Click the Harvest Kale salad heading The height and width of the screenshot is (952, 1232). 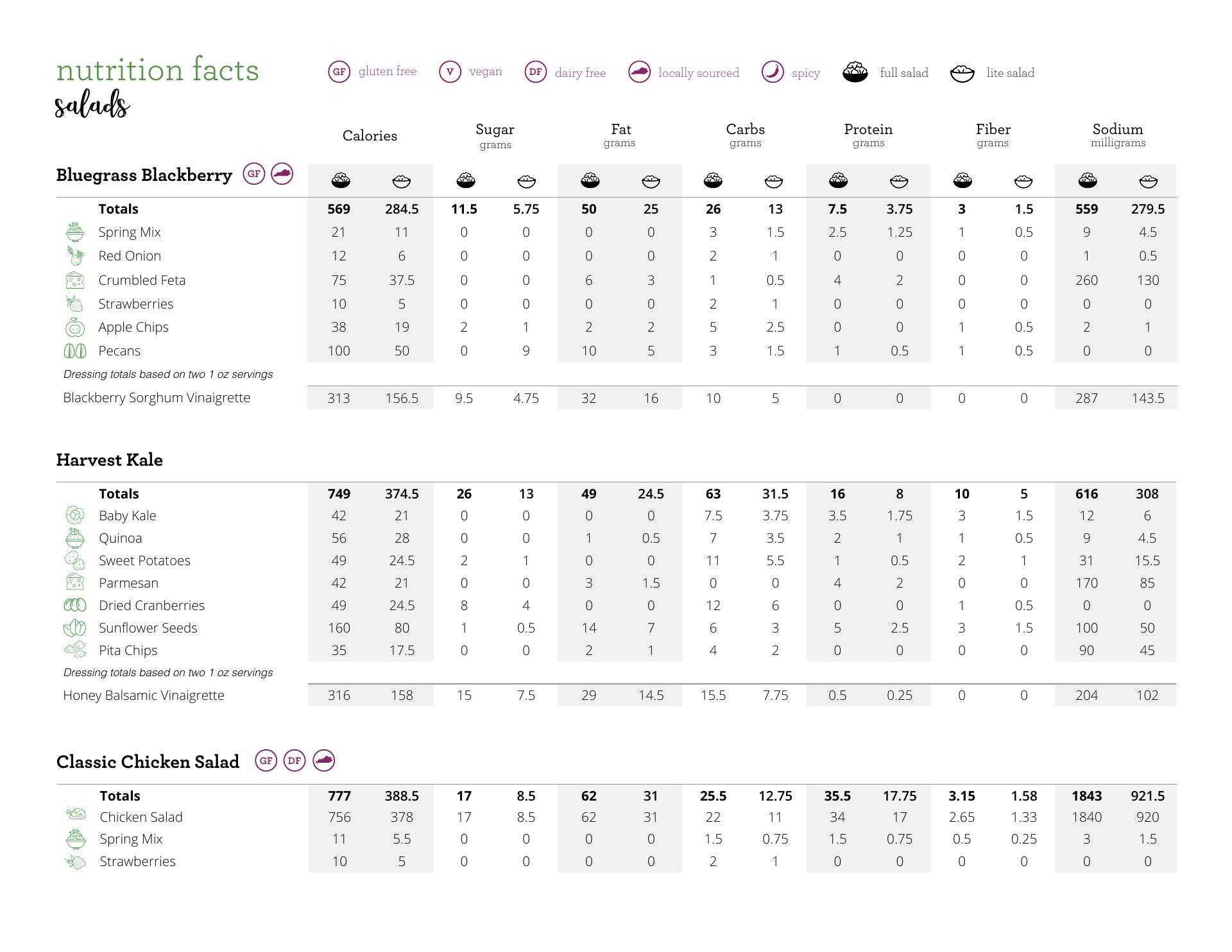pyautogui.click(x=109, y=460)
